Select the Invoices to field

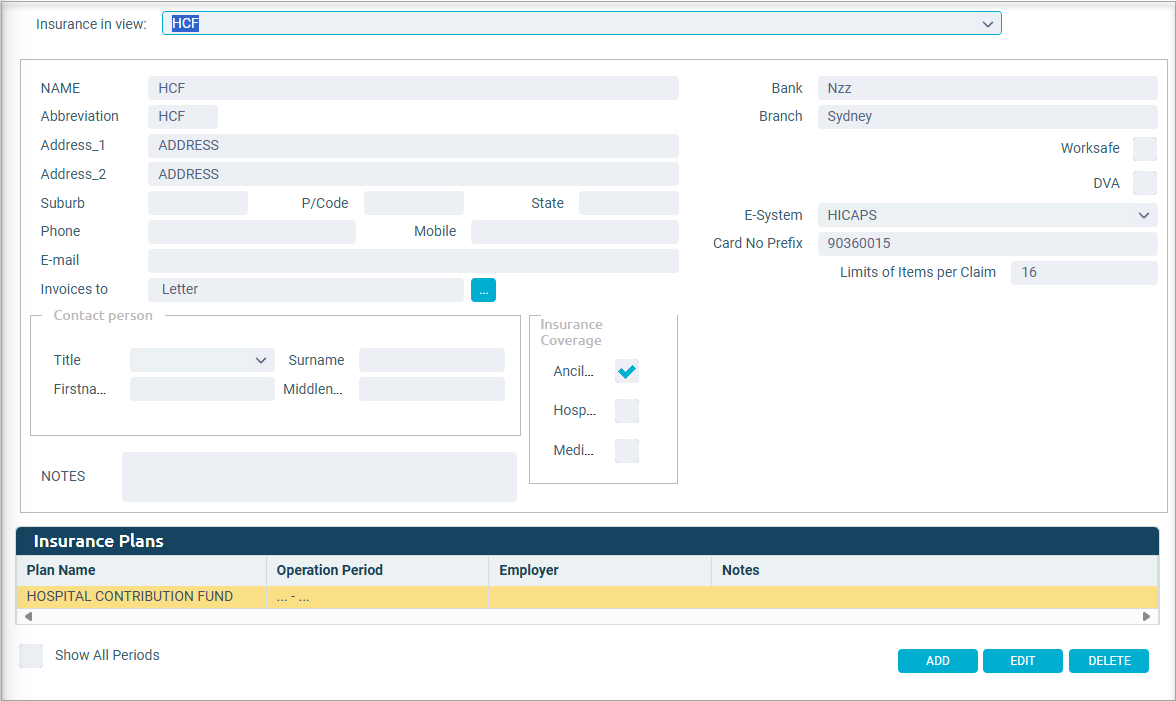[306, 289]
